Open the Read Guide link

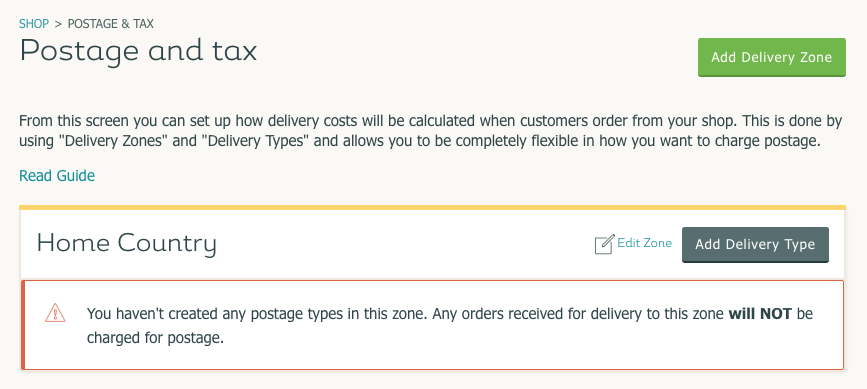point(57,176)
